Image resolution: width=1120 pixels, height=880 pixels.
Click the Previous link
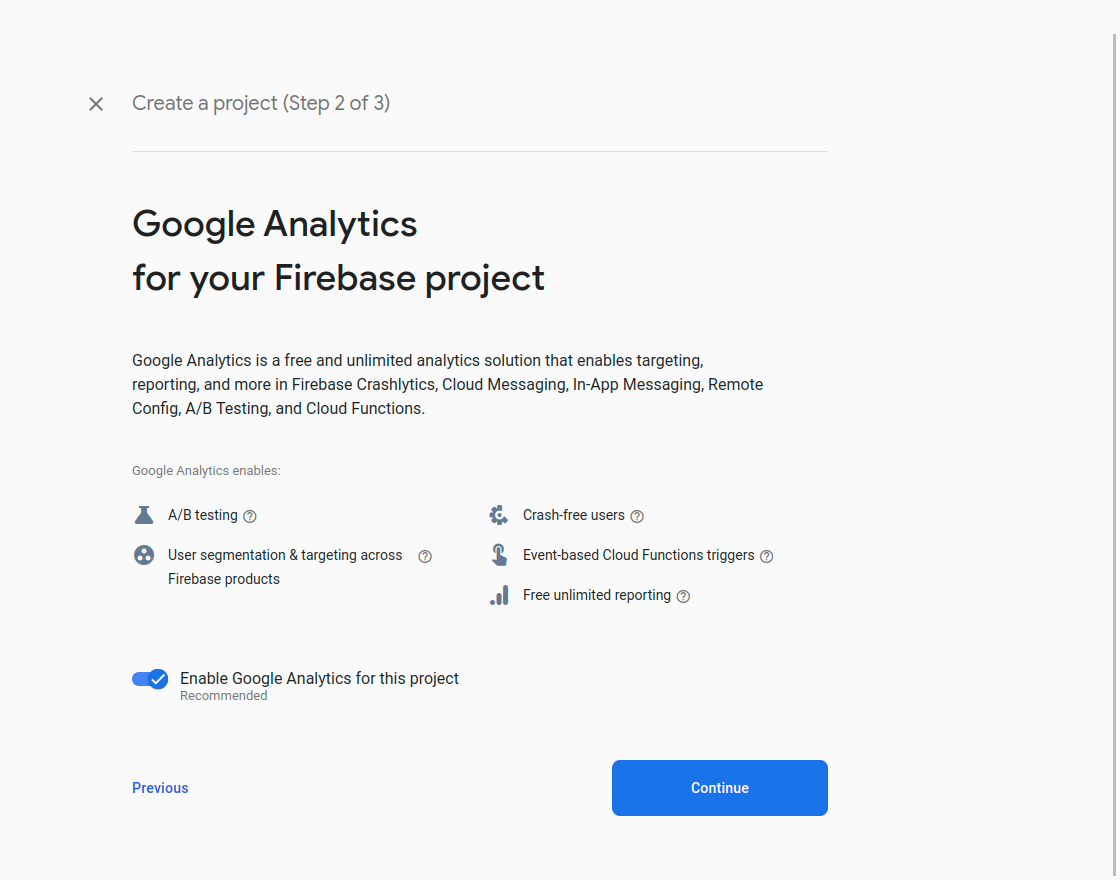click(x=160, y=788)
